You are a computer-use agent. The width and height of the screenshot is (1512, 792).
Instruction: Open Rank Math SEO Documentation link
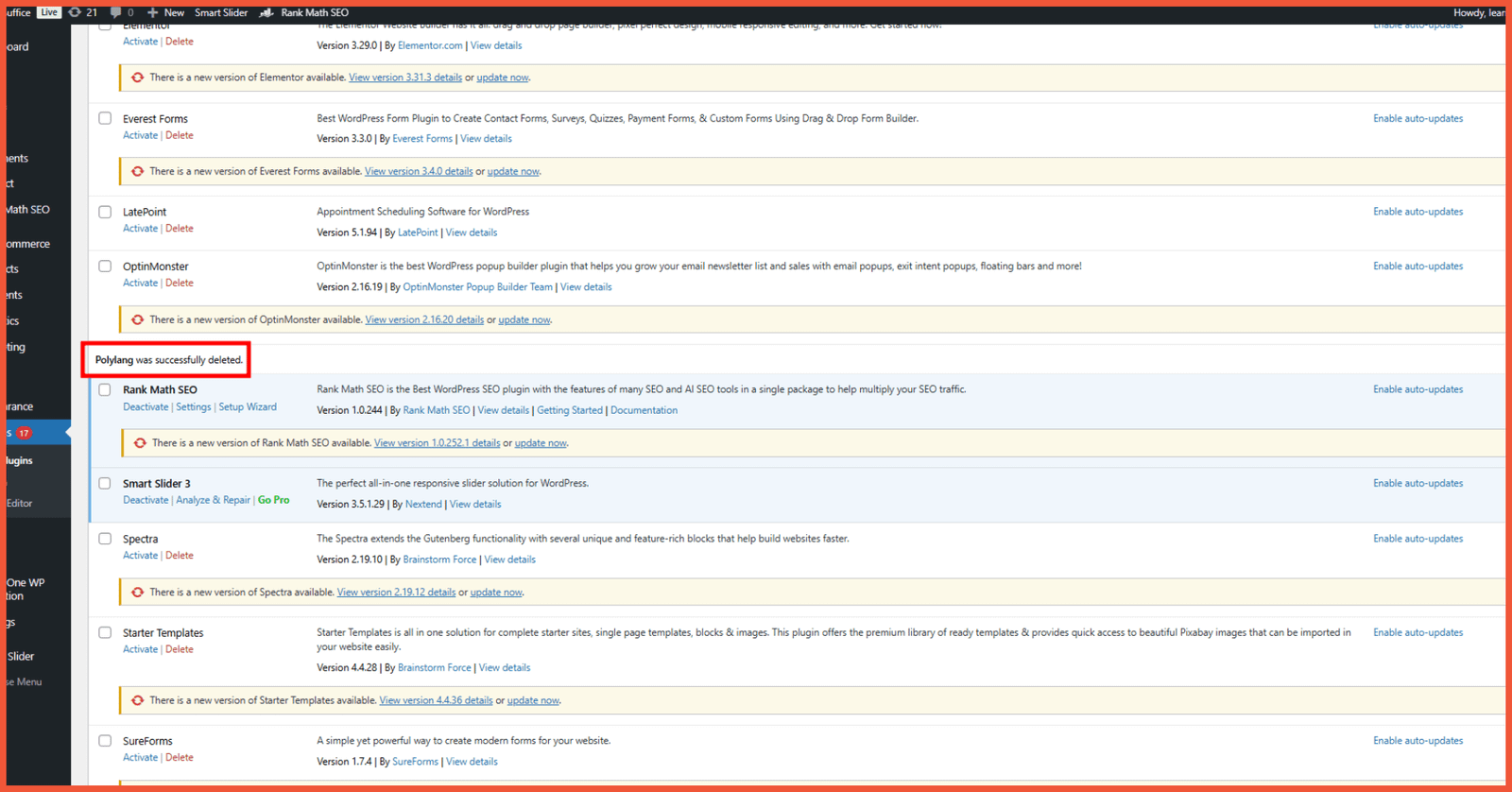click(644, 410)
